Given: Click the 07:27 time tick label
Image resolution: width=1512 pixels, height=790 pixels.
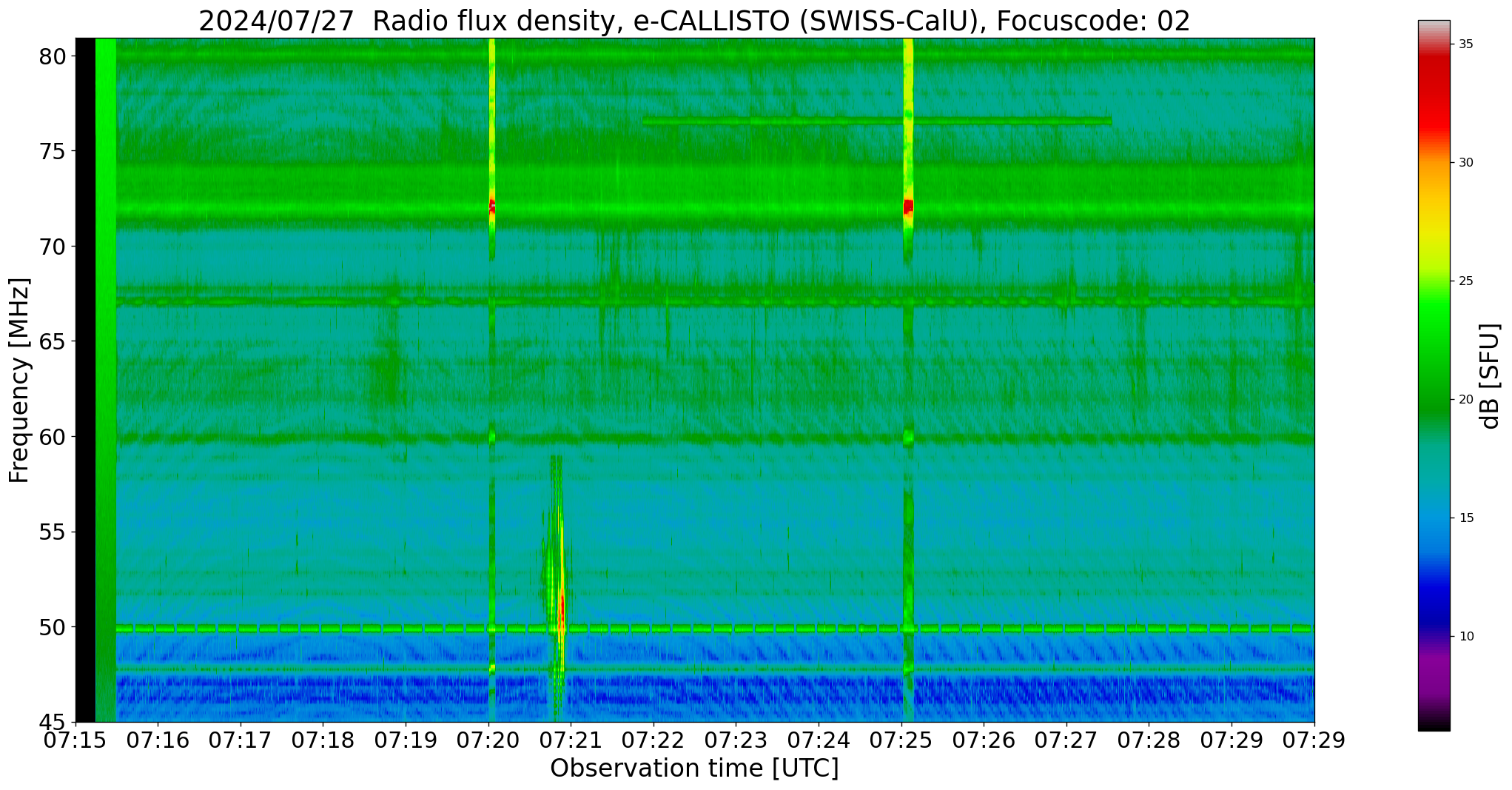Looking at the screenshot, I should pos(1066,740).
